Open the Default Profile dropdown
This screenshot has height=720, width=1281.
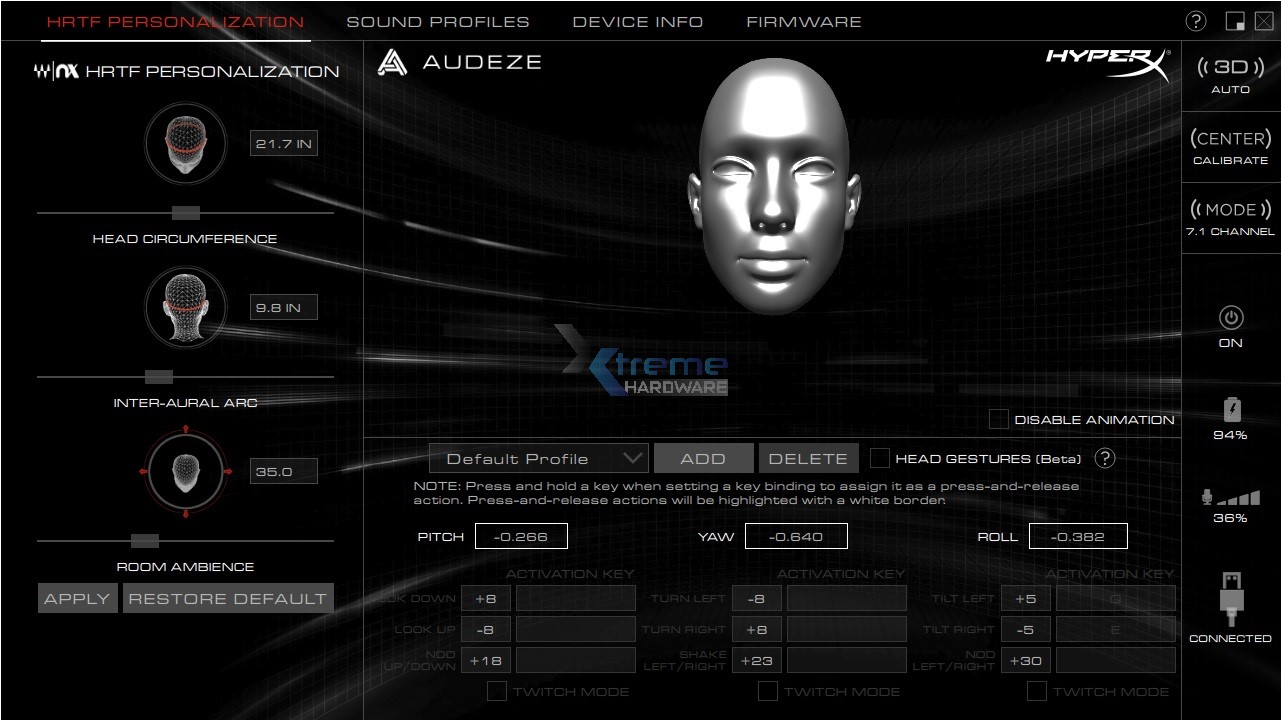(x=538, y=458)
